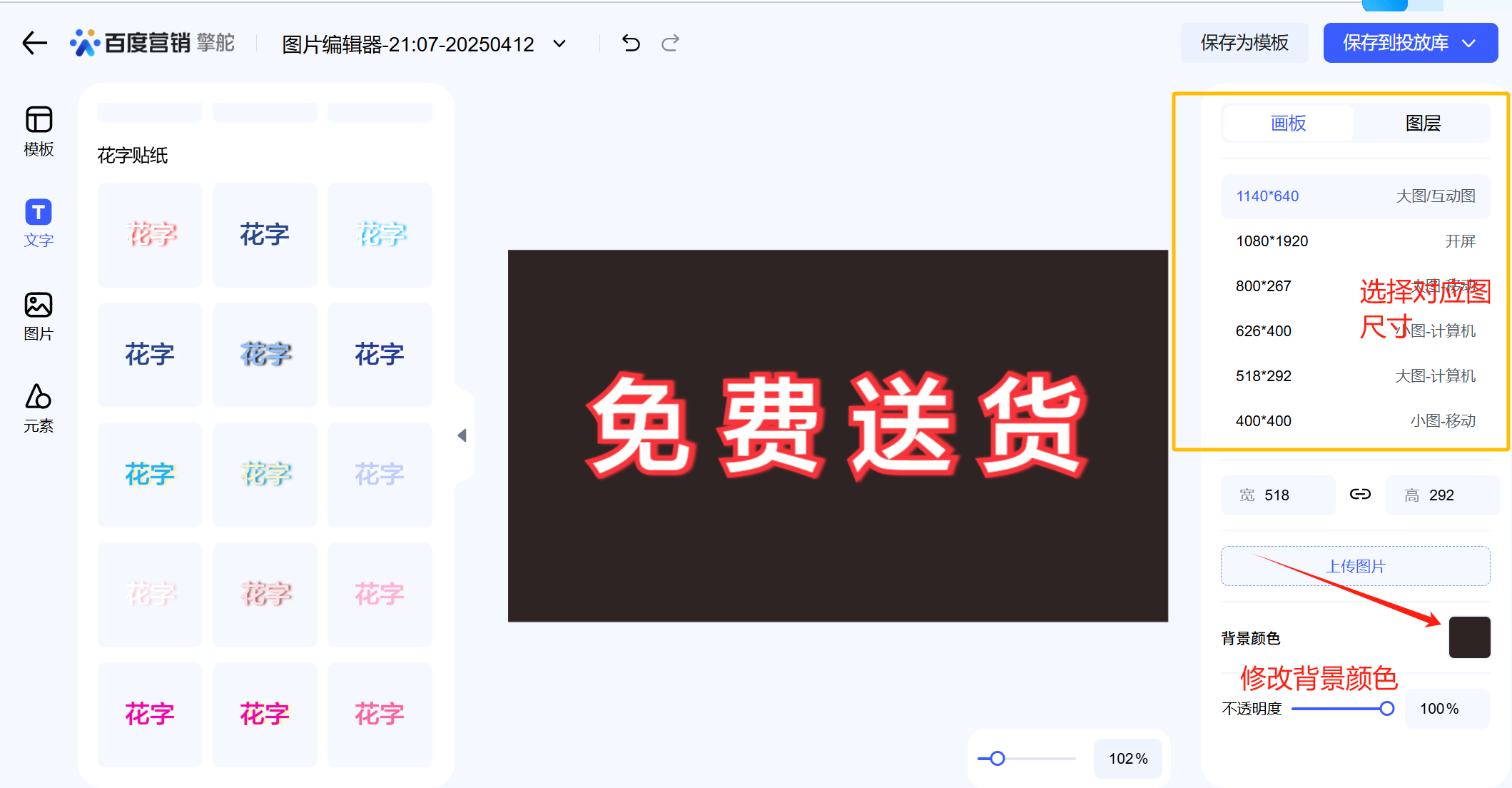Viewport: 1512px width, 788px height.
Task: Click the redo arrow icon
Action: 670,44
